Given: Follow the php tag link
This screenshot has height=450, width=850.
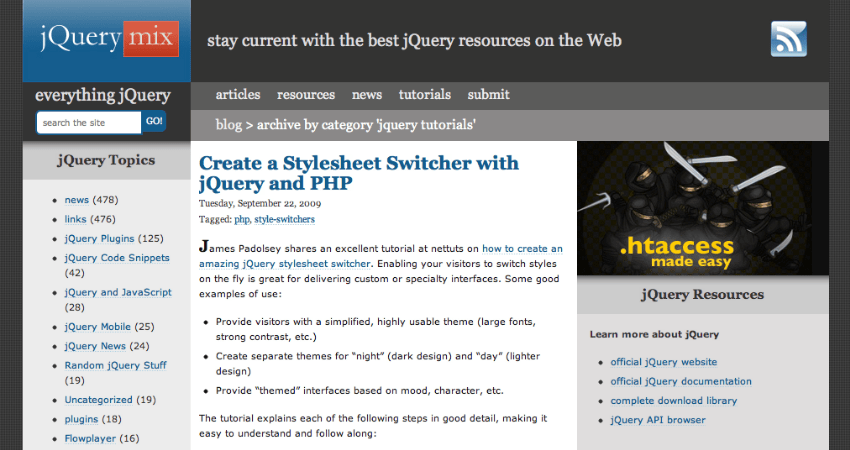Looking at the screenshot, I should tap(242, 220).
